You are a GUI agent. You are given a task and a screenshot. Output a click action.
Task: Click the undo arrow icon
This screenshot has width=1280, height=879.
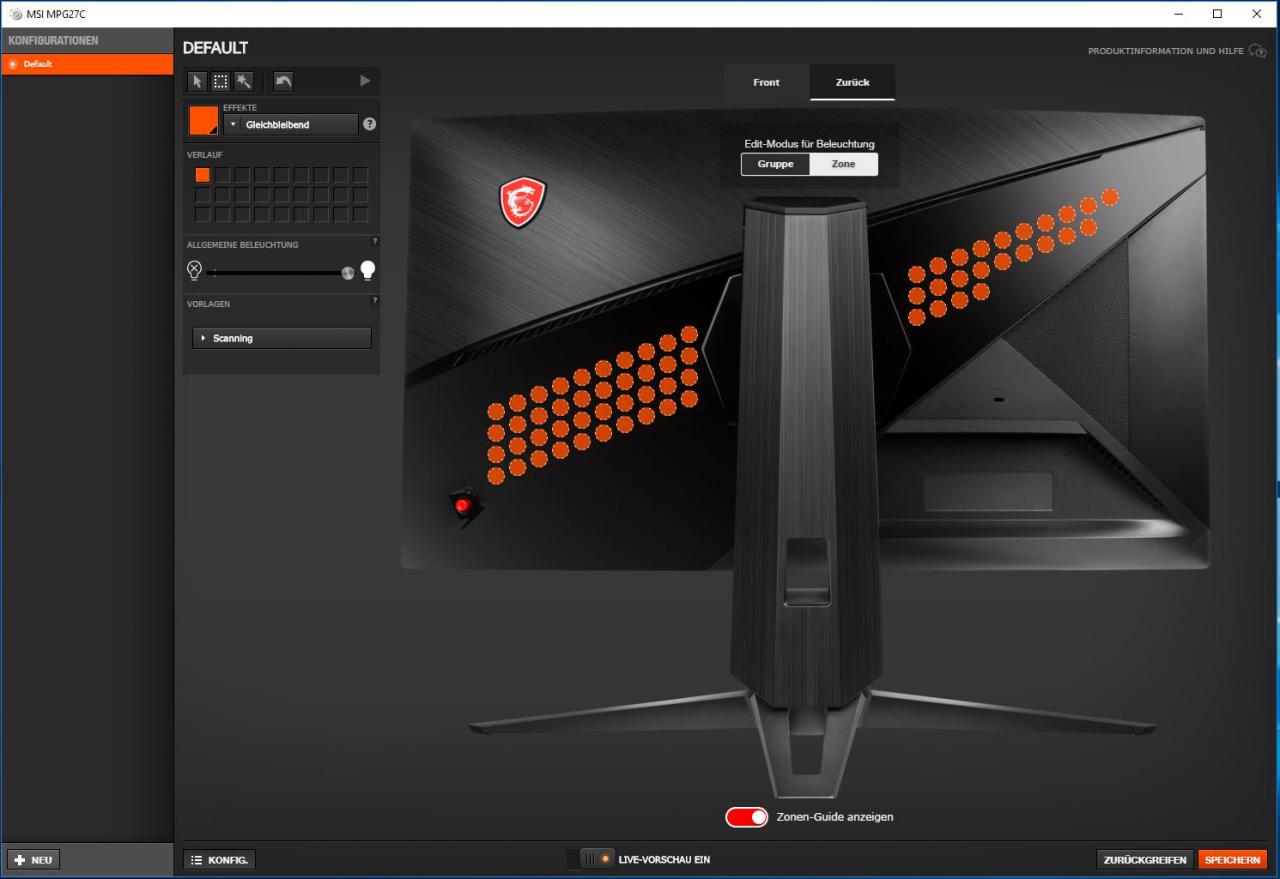point(283,82)
